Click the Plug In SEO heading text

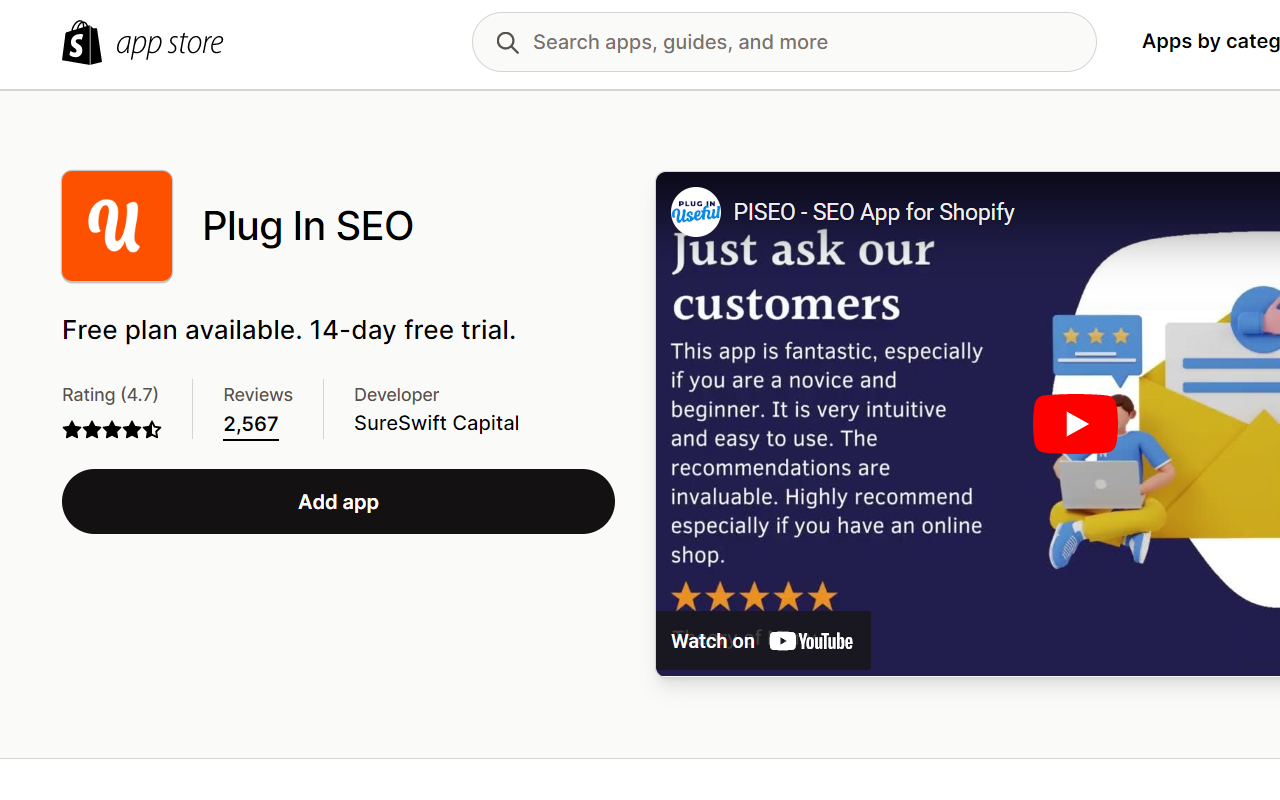click(307, 226)
